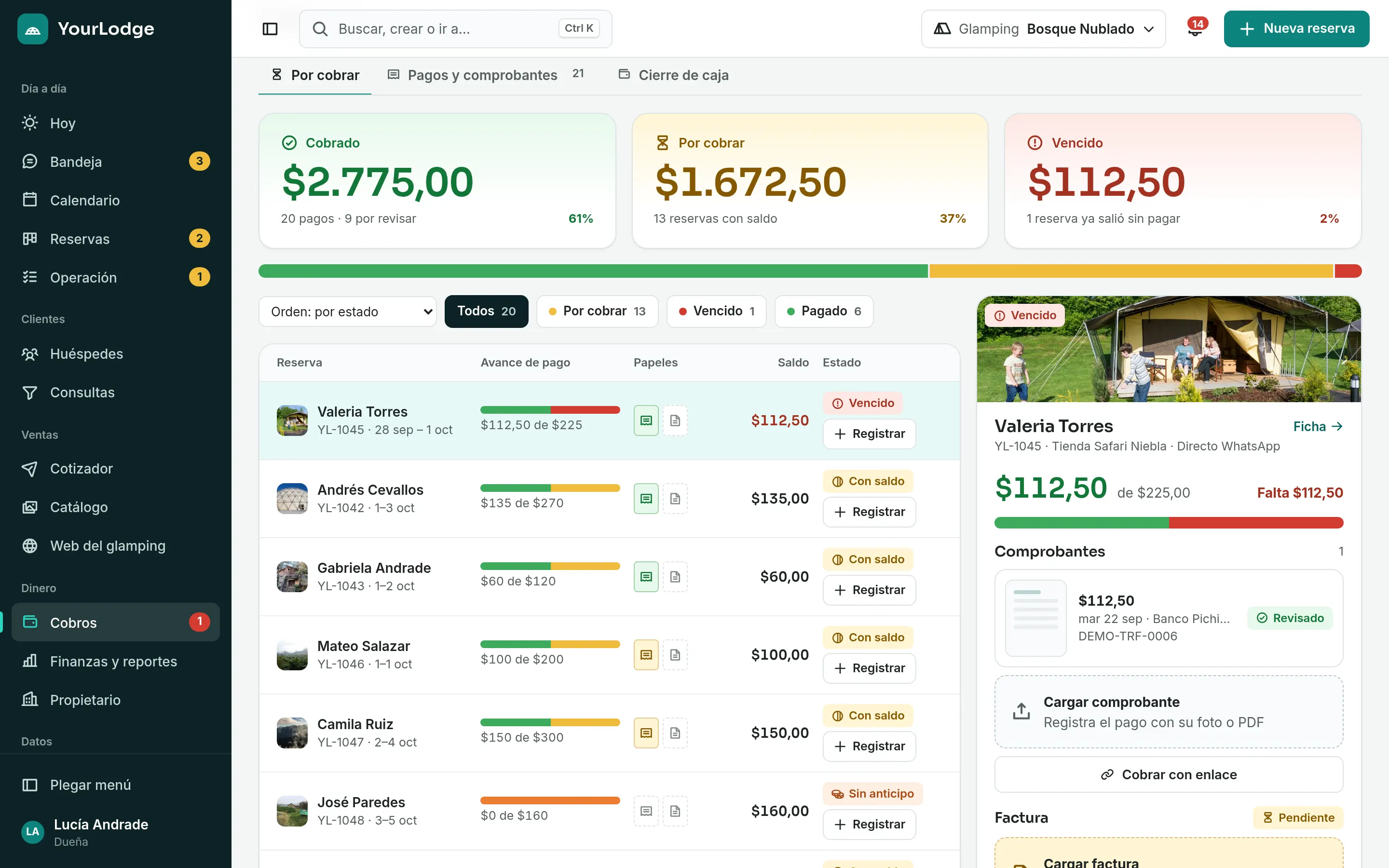Viewport: 1389px width, 868px height.
Task: Click Registrar for Valeria Torres
Action: pyautogui.click(x=869, y=434)
